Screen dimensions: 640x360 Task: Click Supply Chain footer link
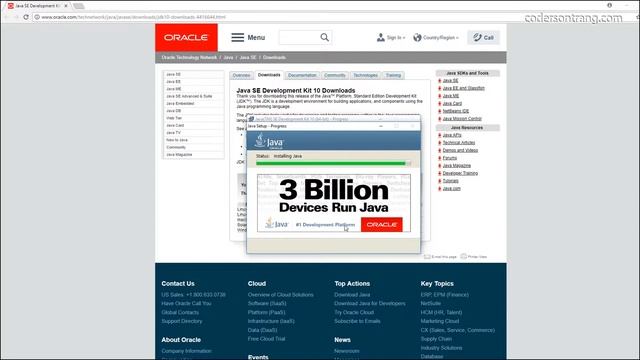tap(436, 339)
